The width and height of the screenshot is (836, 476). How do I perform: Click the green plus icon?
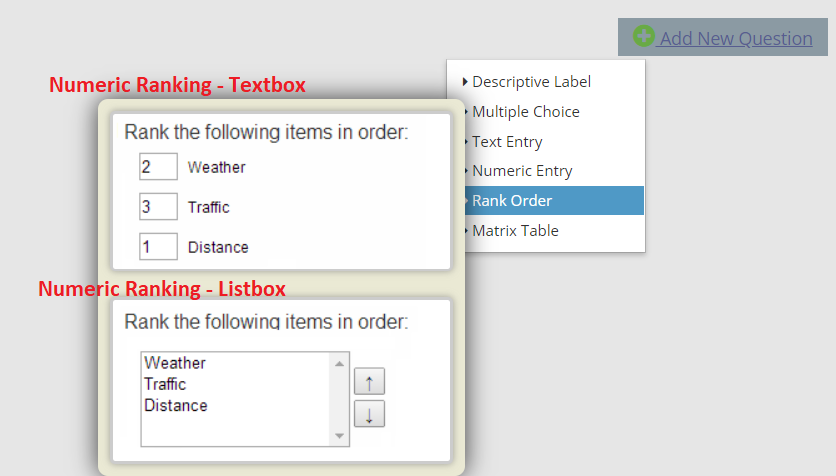(644, 37)
